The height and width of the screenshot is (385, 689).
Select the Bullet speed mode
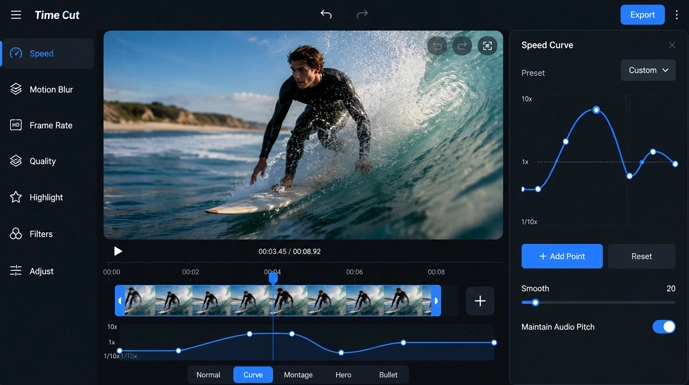[x=388, y=375]
